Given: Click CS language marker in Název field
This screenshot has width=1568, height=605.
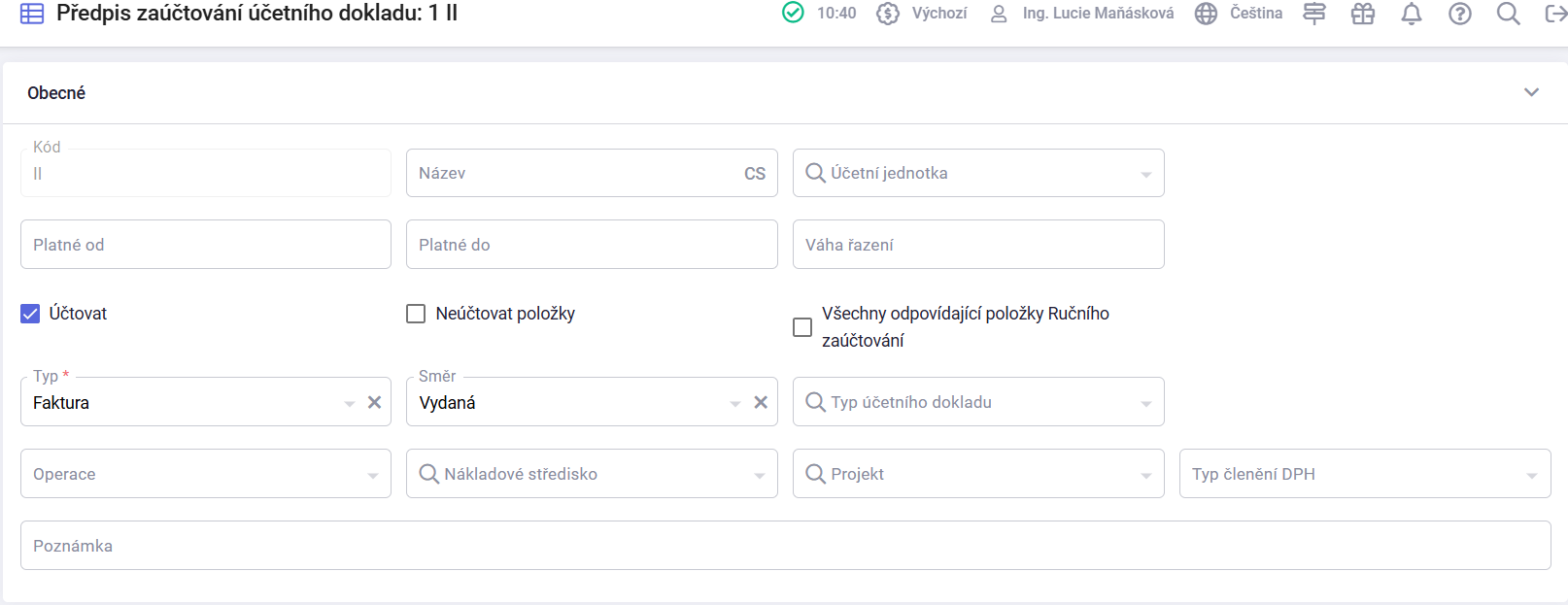Looking at the screenshot, I should click(x=755, y=174).
